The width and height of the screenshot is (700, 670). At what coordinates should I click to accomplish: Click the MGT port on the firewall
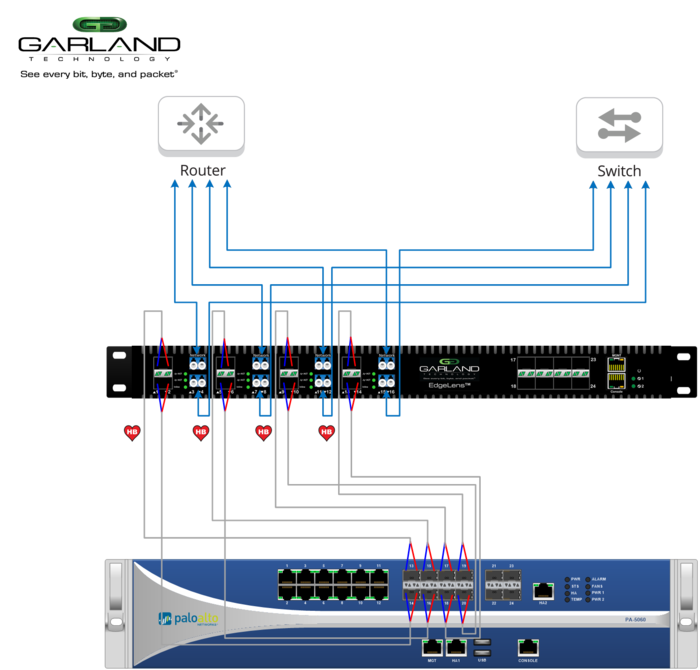click(x=433, y=648)
